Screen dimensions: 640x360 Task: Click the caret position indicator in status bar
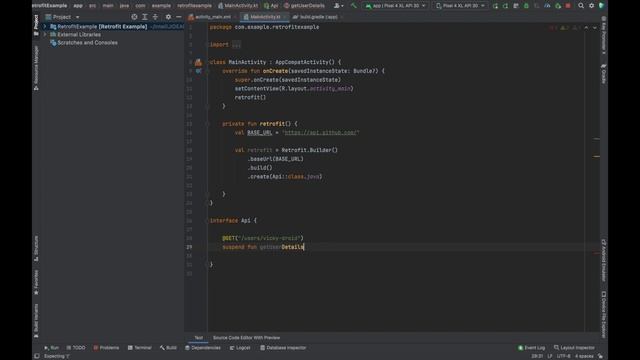(537, 356)
